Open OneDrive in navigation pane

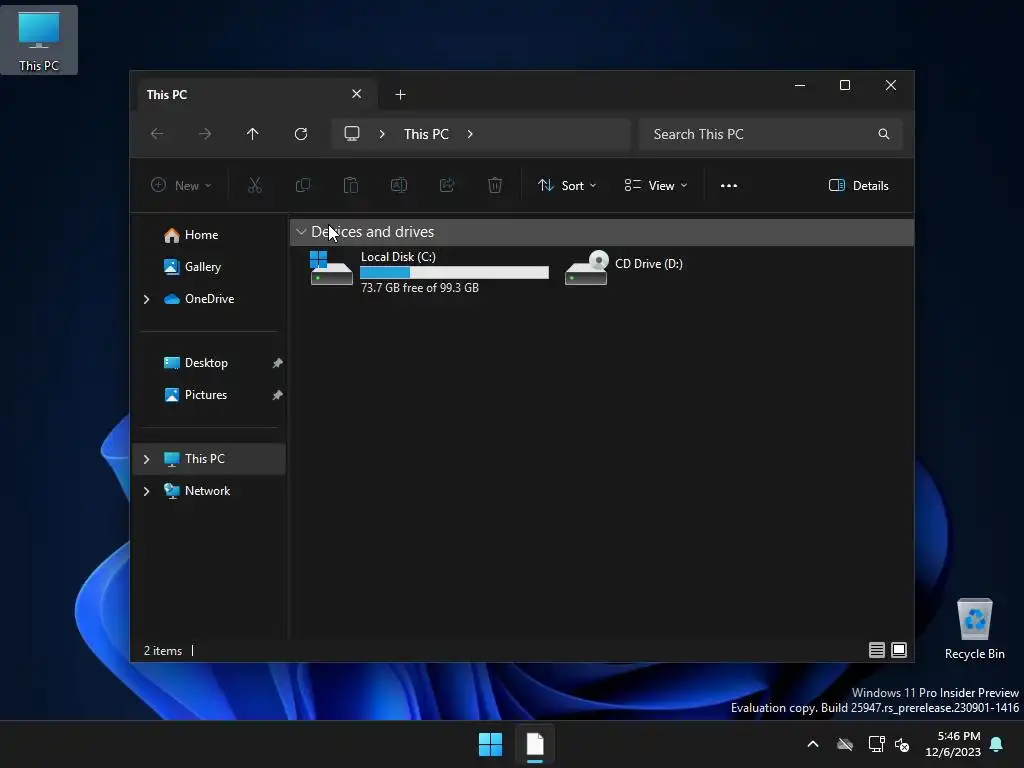[x=209, y=299]
